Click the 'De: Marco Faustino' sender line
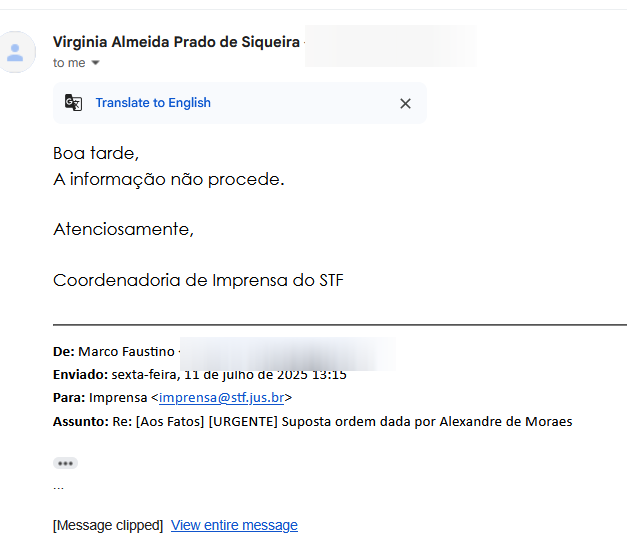Image resolution: width=627 pixels, height=558 pixels. click(x=114, y=352)
